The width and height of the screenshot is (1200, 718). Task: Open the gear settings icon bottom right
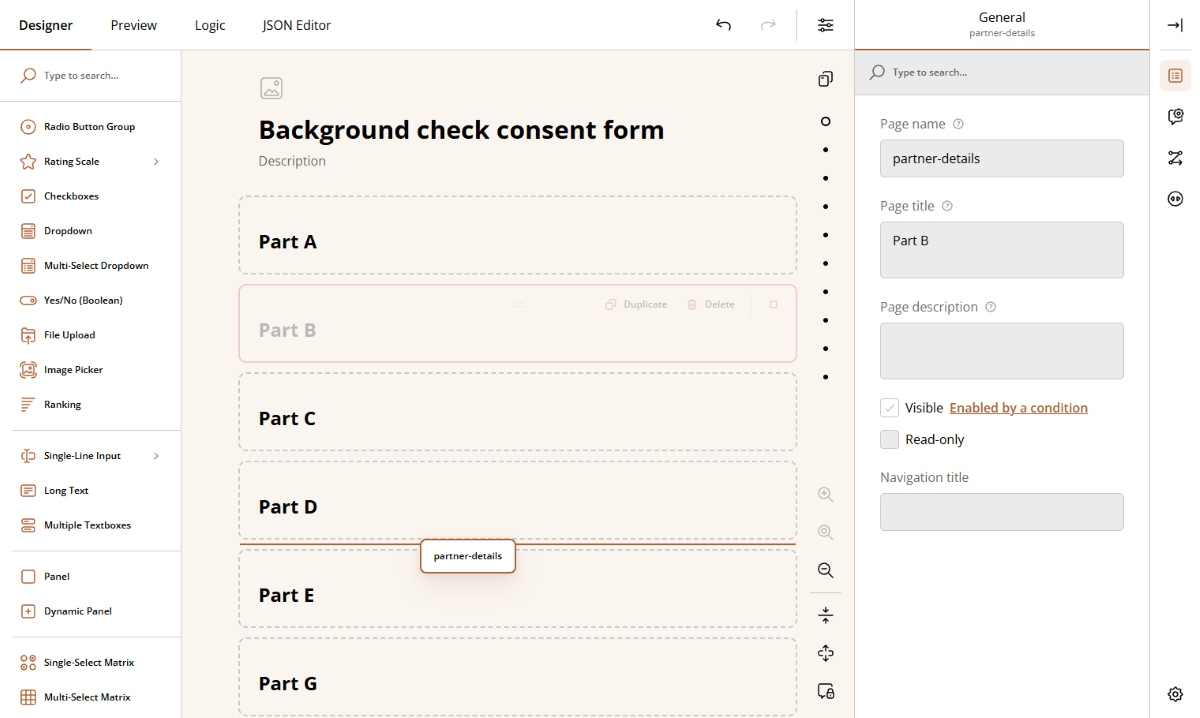(1175, 694)
